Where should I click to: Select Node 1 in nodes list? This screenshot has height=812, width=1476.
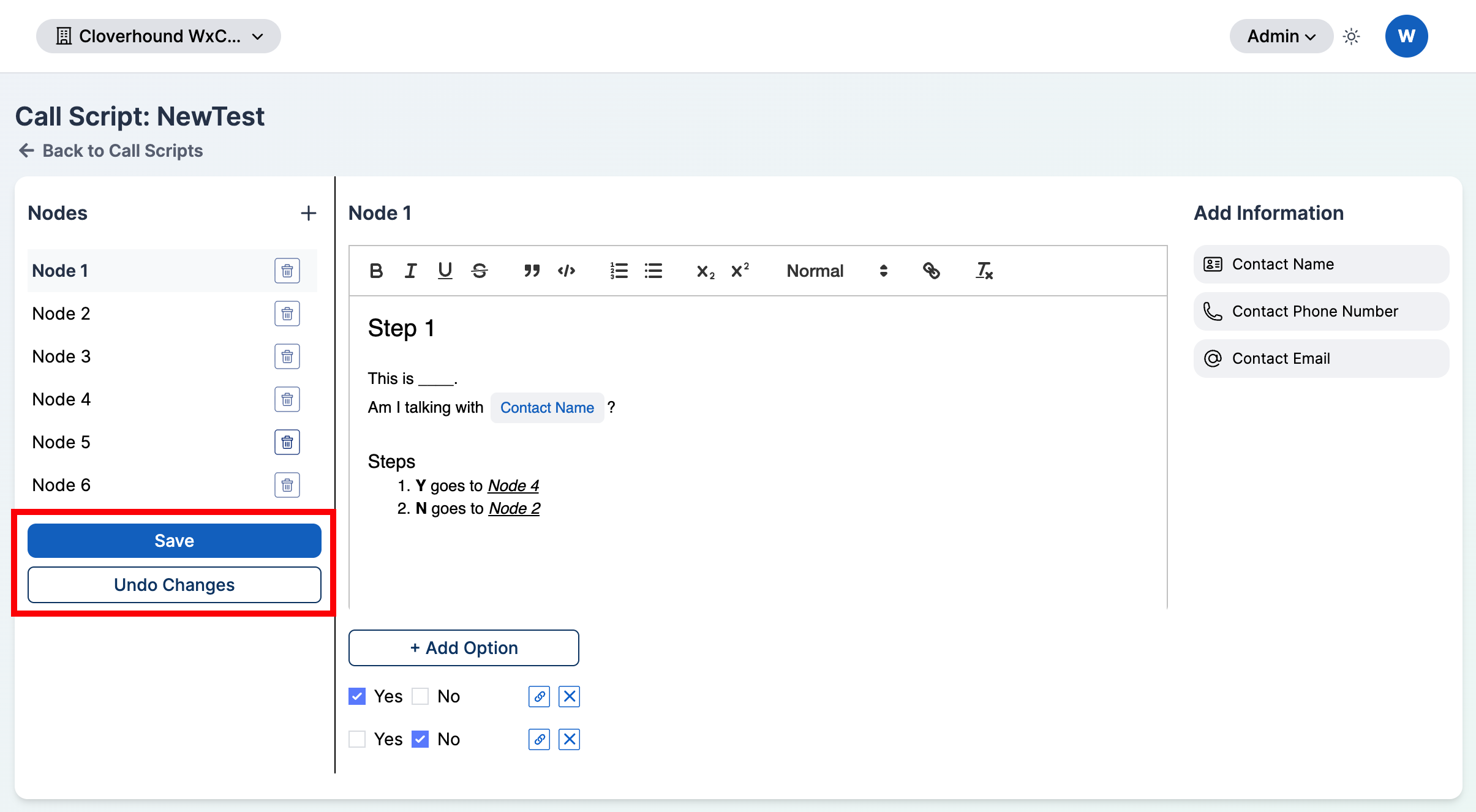point(172,271)
